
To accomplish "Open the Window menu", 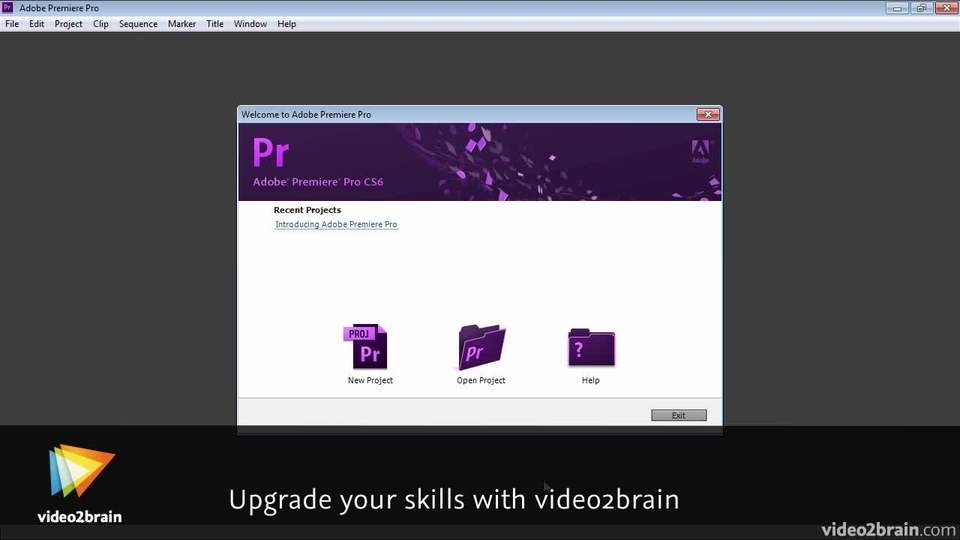I will (250, 24).
